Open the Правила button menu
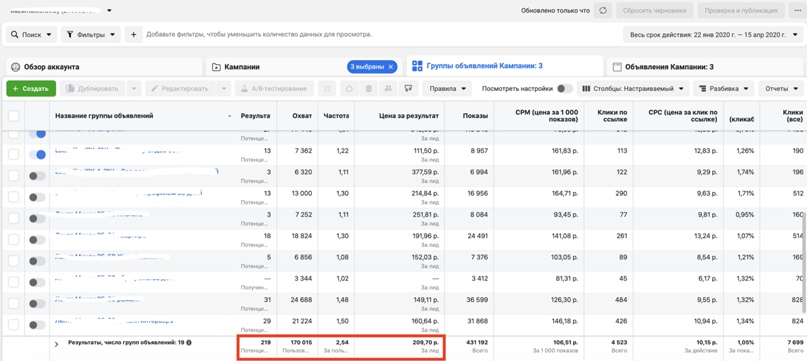This screenshot has width=807, height=361. coord(447,89)
